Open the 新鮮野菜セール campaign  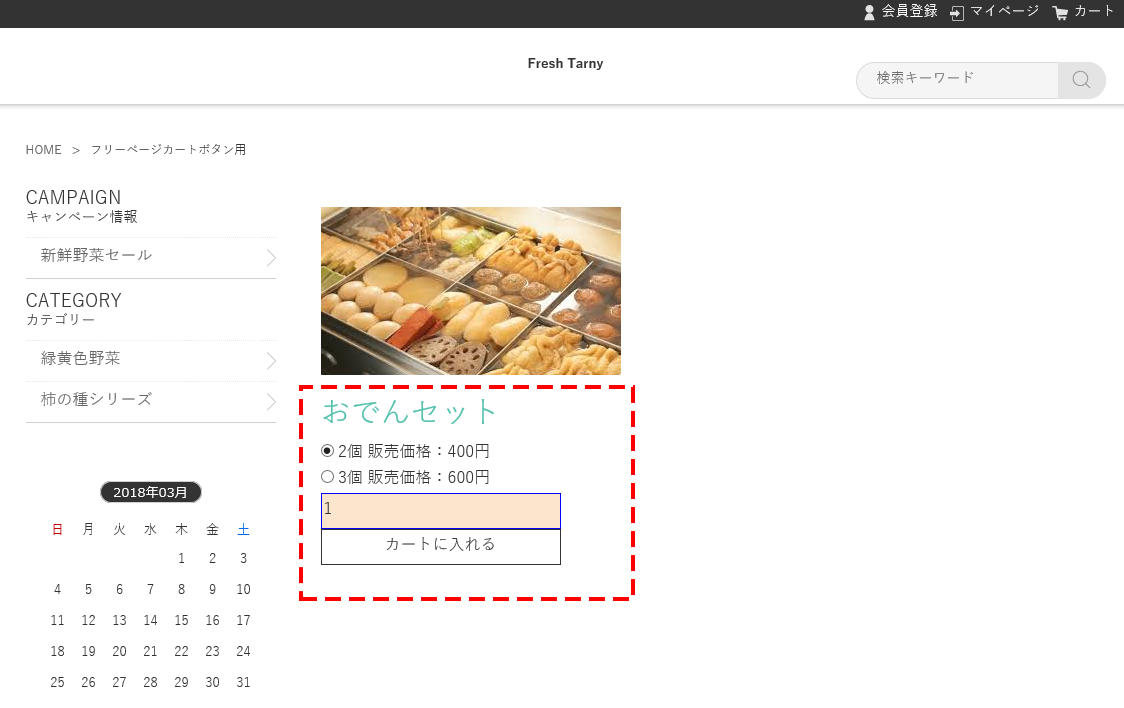point(151,257)
